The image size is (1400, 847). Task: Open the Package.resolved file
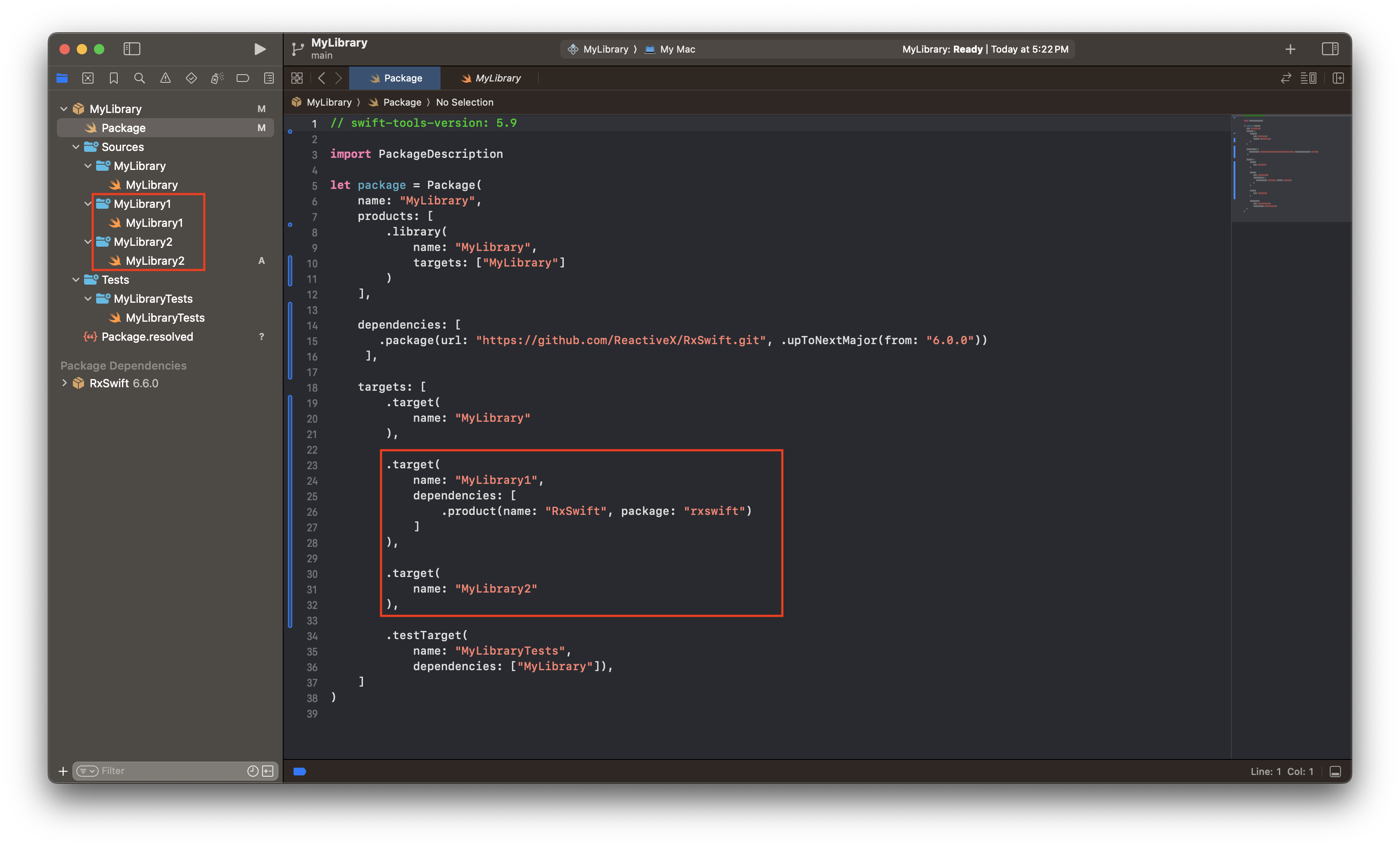pyautogui.click(x=147, y=336)
